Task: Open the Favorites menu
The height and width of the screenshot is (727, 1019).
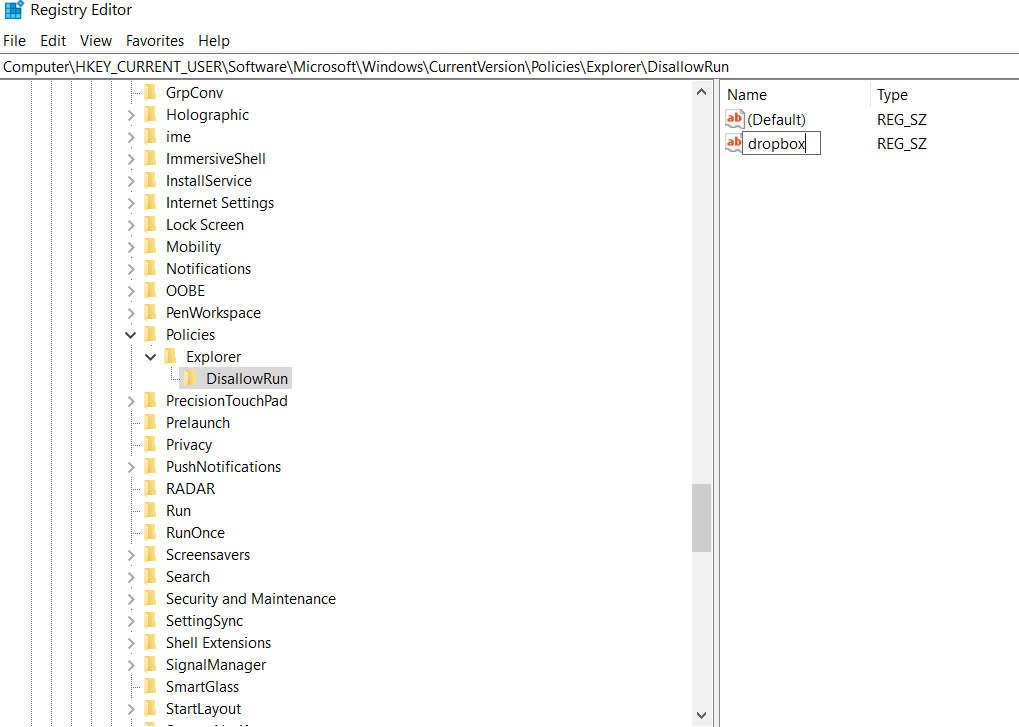Action: click(155, 40)
